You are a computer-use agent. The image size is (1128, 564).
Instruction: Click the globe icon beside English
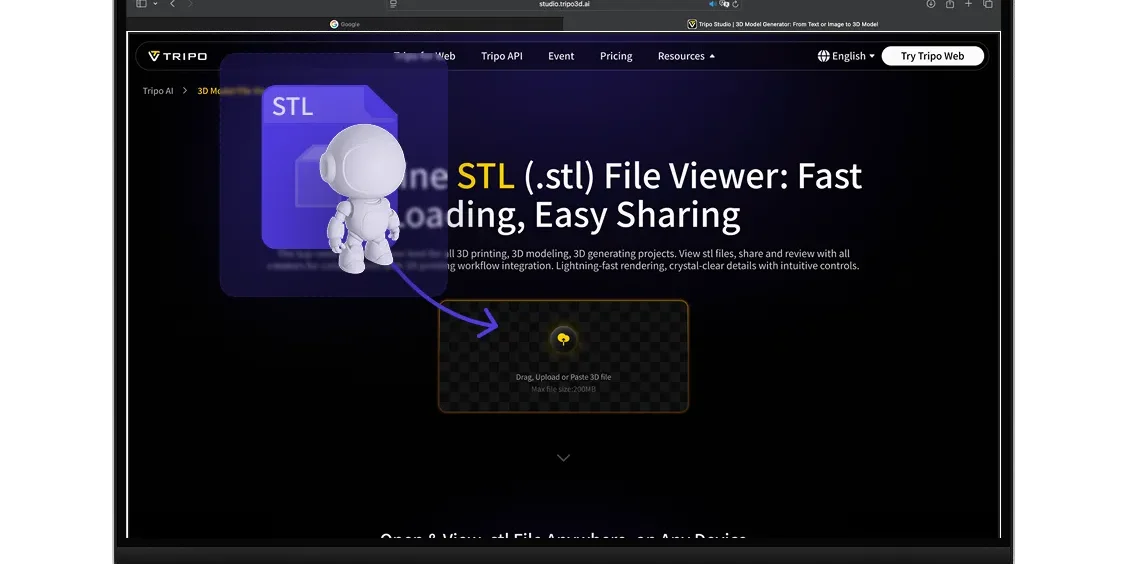click(824, 56)
